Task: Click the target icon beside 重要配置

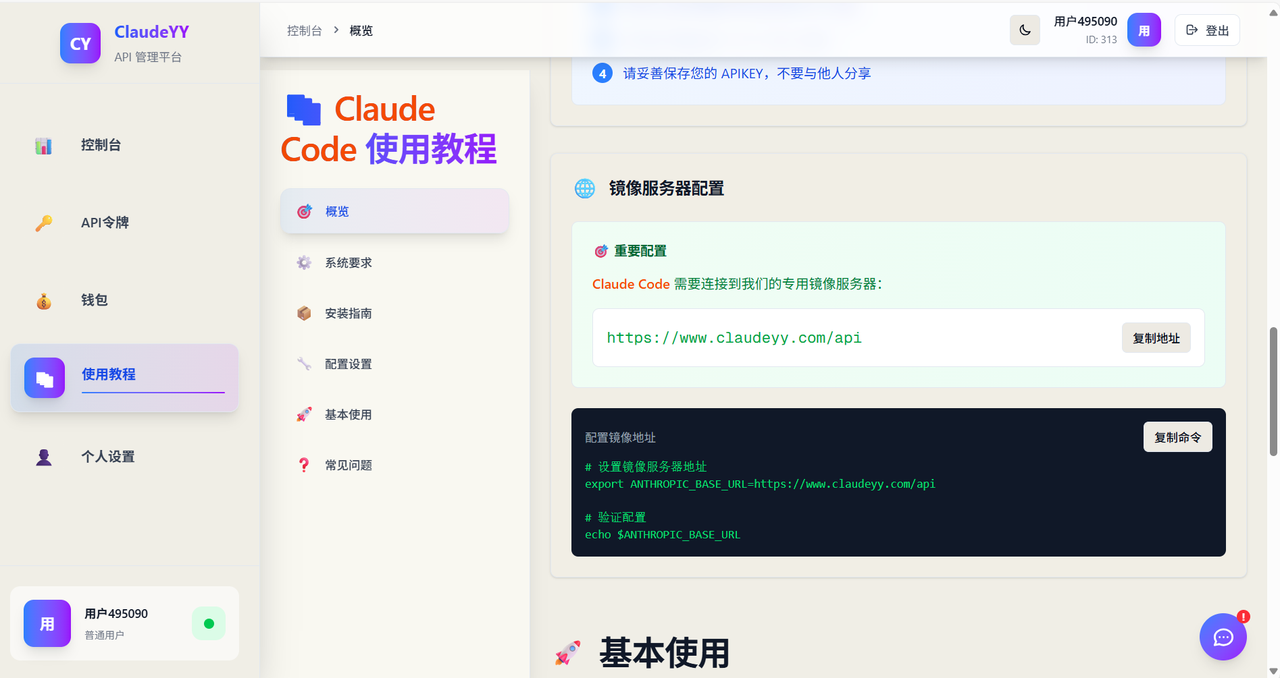Action: (601, 251)
